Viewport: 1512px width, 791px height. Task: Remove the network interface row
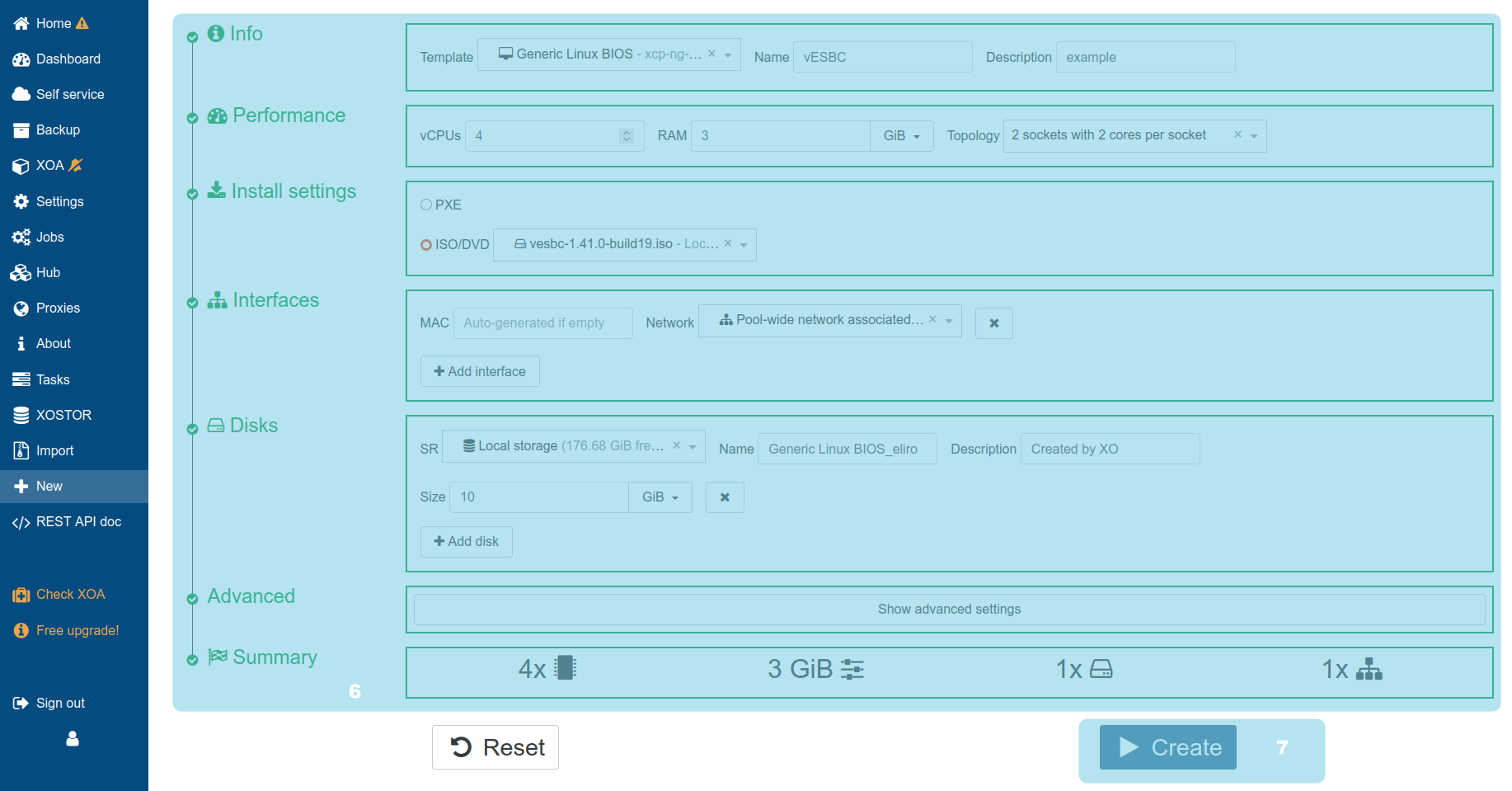pyautogui.click(x=994, y=323)
